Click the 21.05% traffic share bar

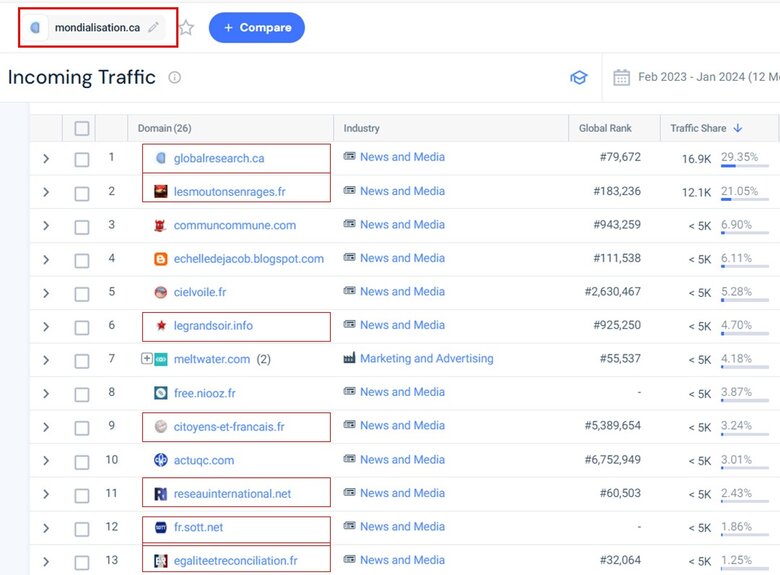tap(745, 199)
